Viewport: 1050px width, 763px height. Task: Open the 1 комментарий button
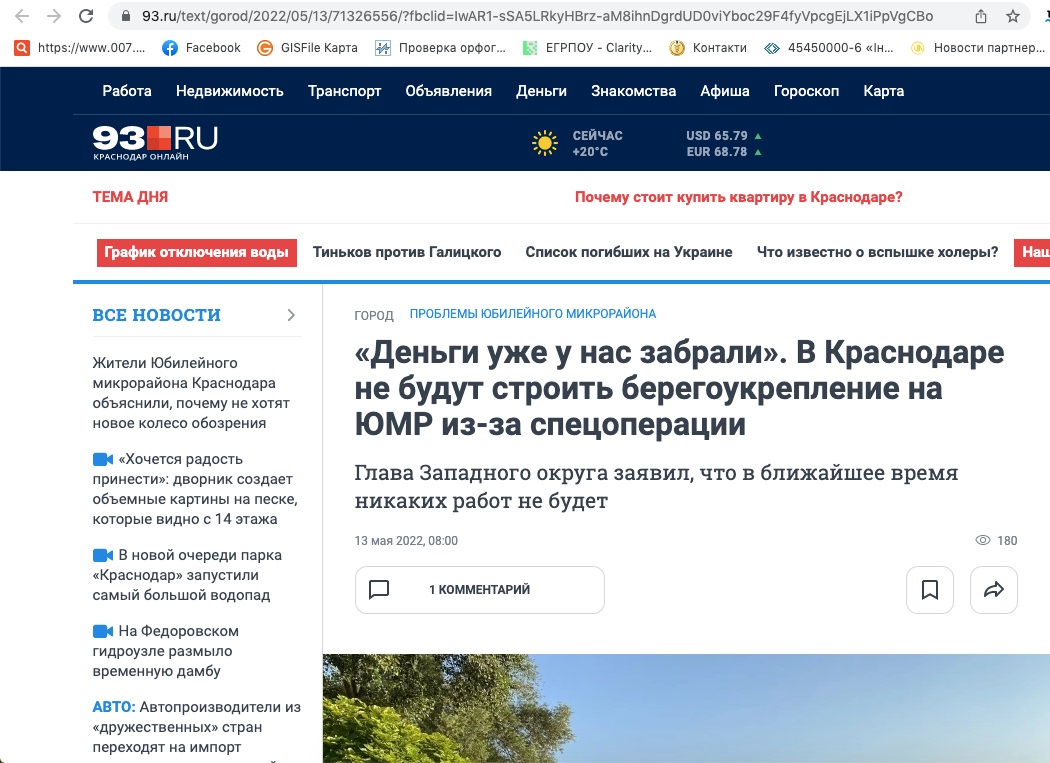pyautogui.click(x=480, y=590)
